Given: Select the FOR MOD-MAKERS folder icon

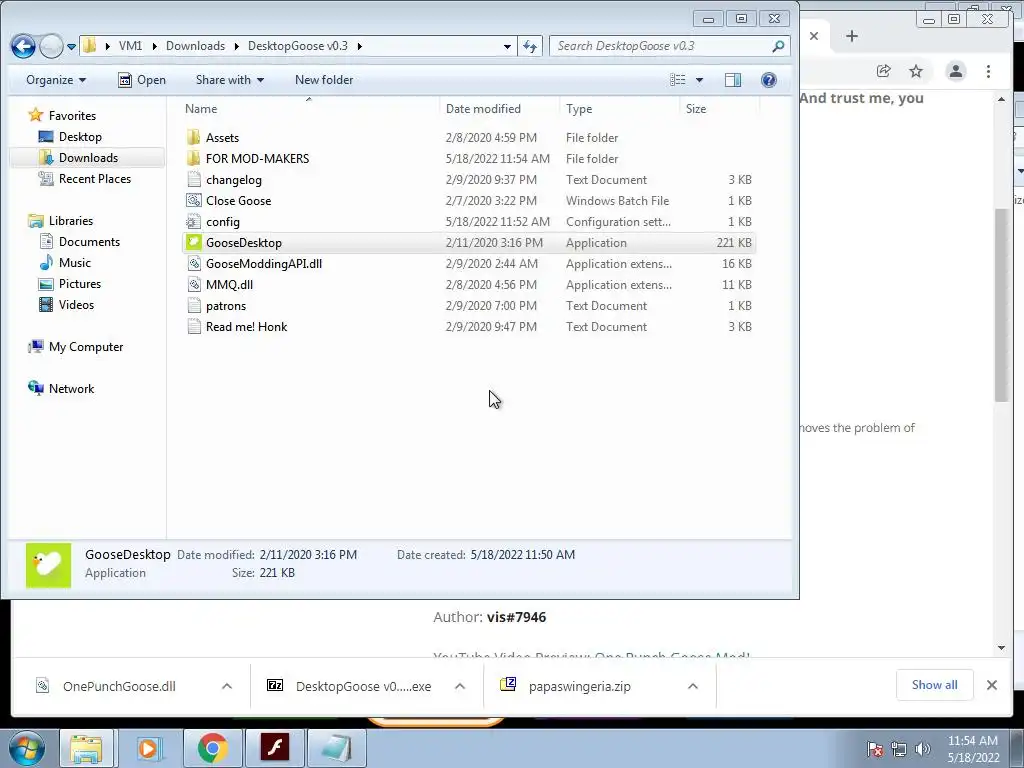Looking at the screenshot, I should 193,158.
